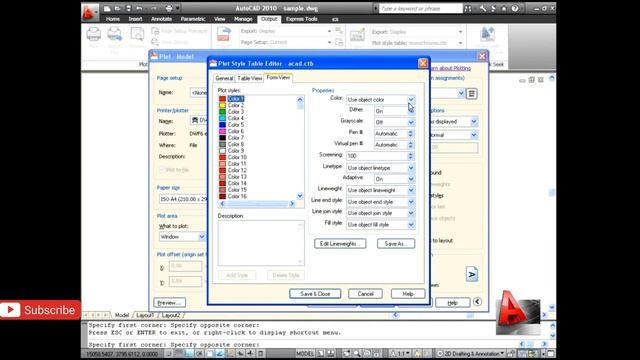Open the Lineweight dropdown
This screenshot has width=640, height=360.
click(x=411, y=190)
